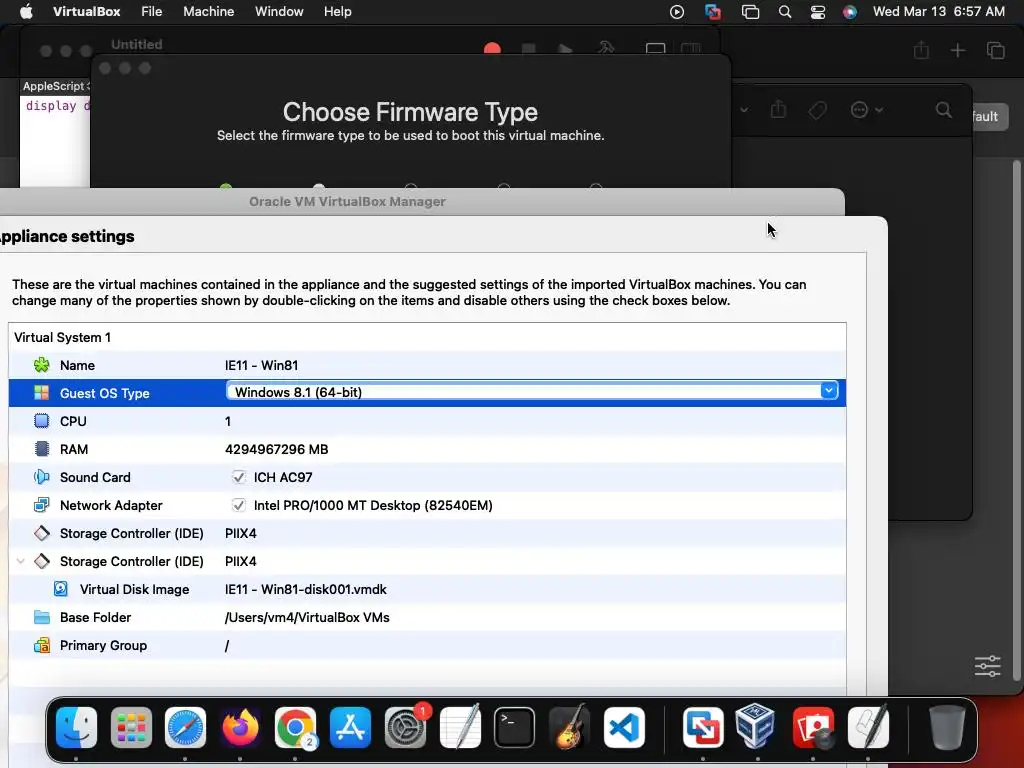
Task: Click the RAM module icon
Action: pos(42,449)
